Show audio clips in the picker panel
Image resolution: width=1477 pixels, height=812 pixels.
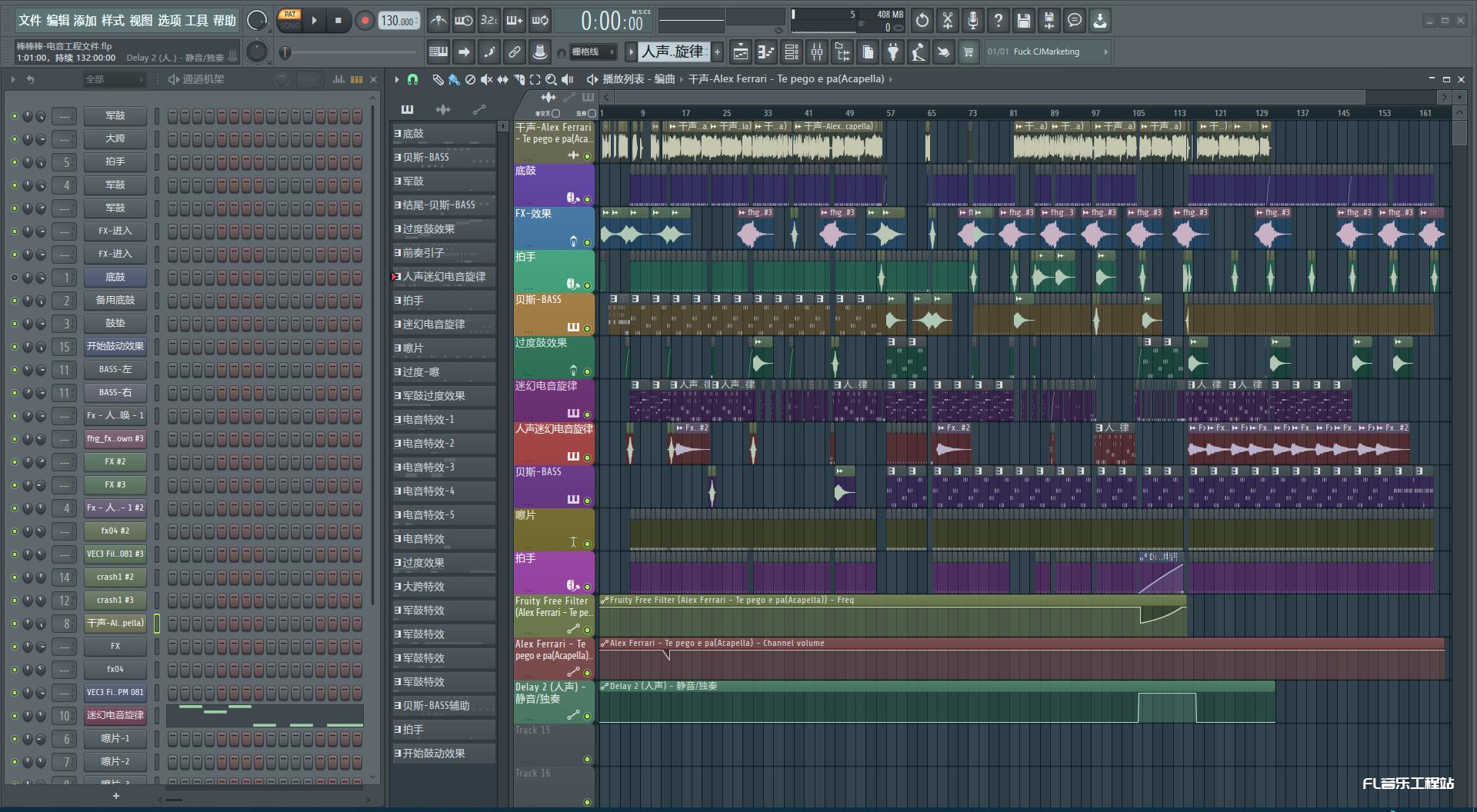[x=443, y=109]
